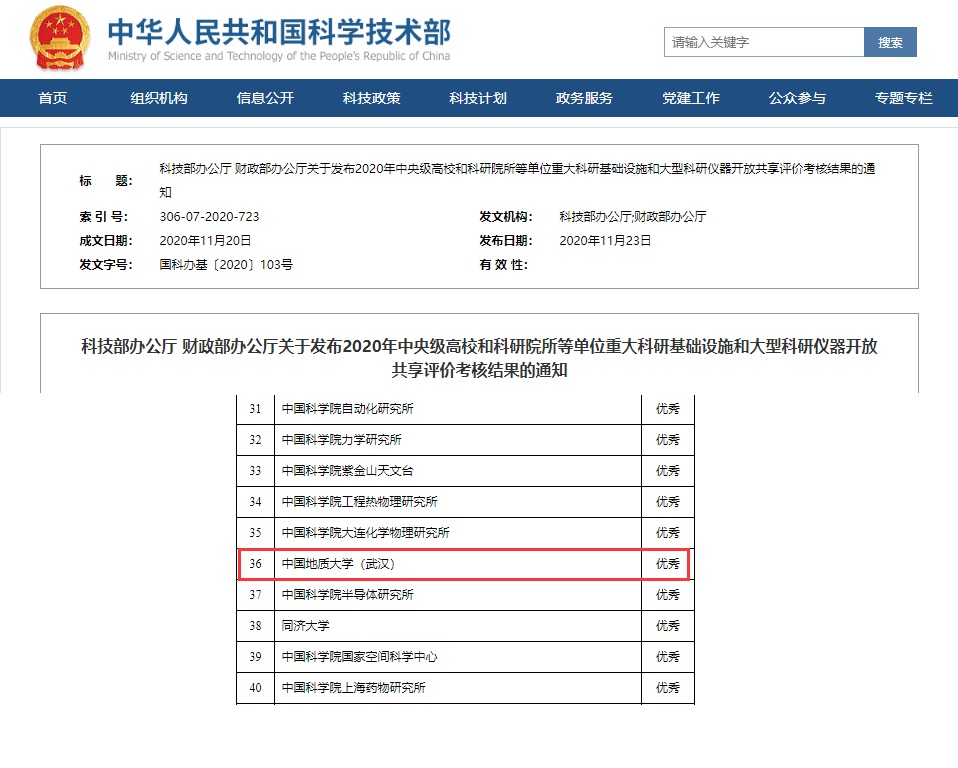Select row 中国科学院半导体研究所
This screenshot has width=958, height=768.
[466, 594]
